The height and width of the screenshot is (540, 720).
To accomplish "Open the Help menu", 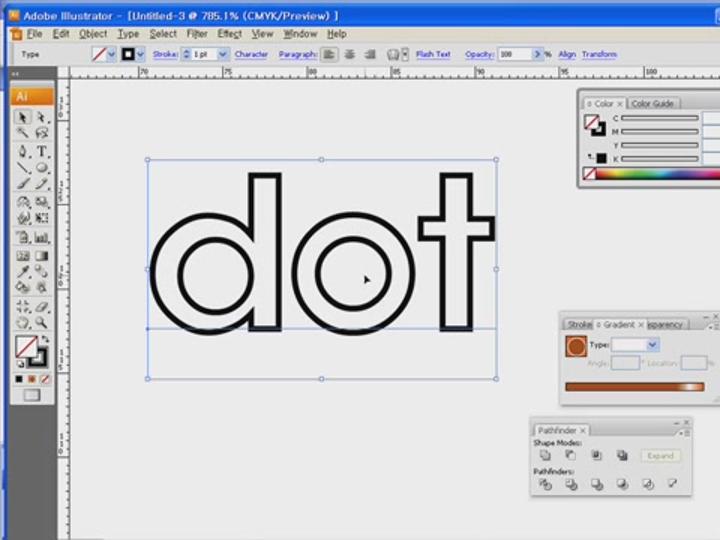I will tap(337, 34).
